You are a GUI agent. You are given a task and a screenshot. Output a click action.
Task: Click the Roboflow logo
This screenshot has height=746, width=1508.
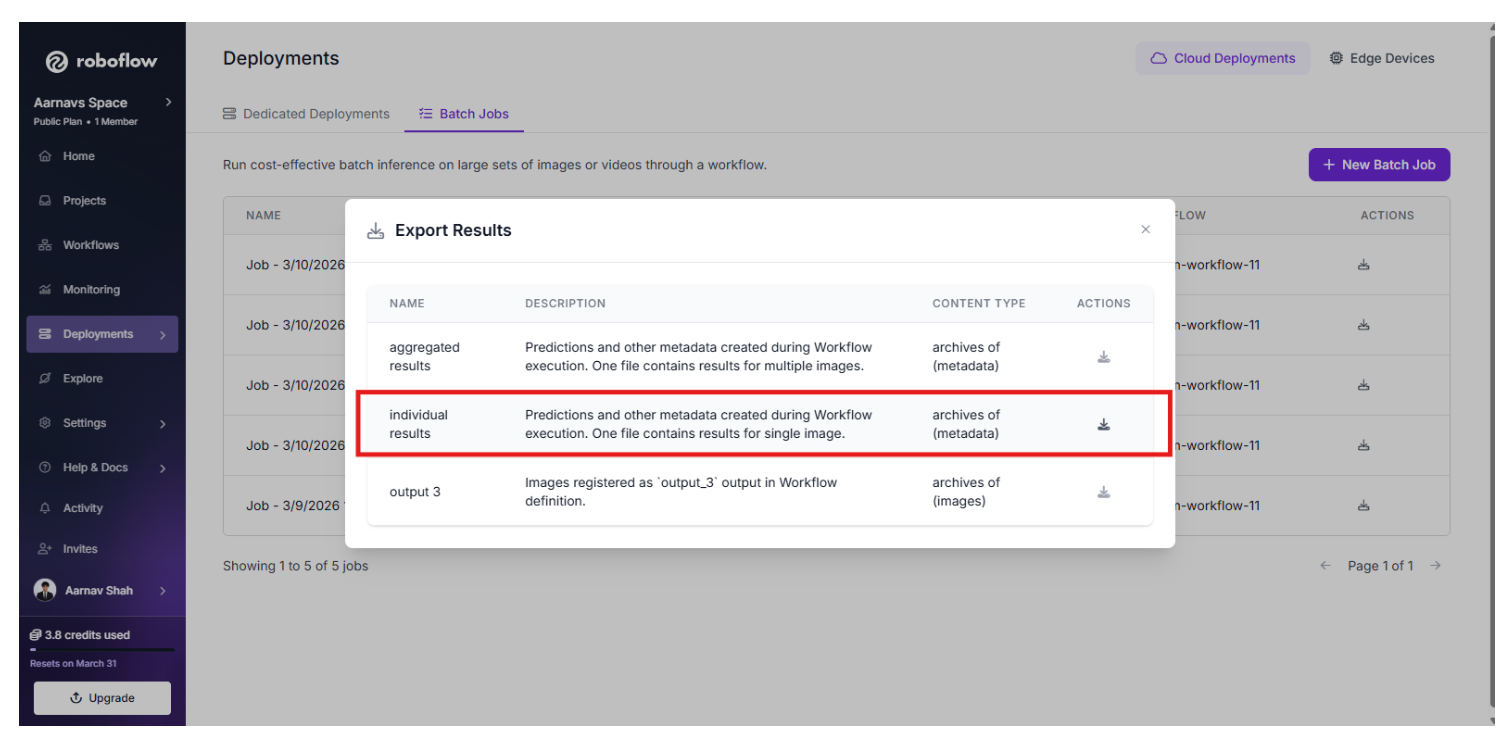click(102, 61)
